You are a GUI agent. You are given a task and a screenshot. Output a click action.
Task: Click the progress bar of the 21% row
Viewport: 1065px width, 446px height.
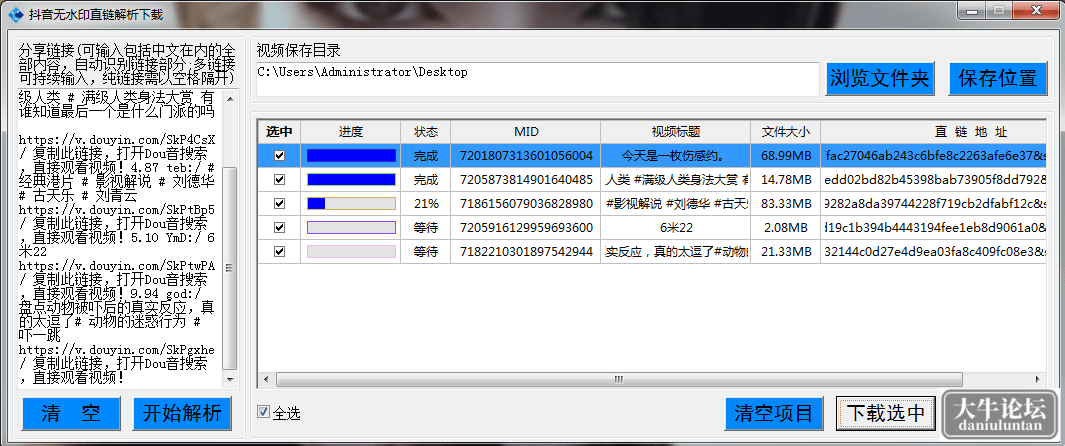click(x=351, y=204)
